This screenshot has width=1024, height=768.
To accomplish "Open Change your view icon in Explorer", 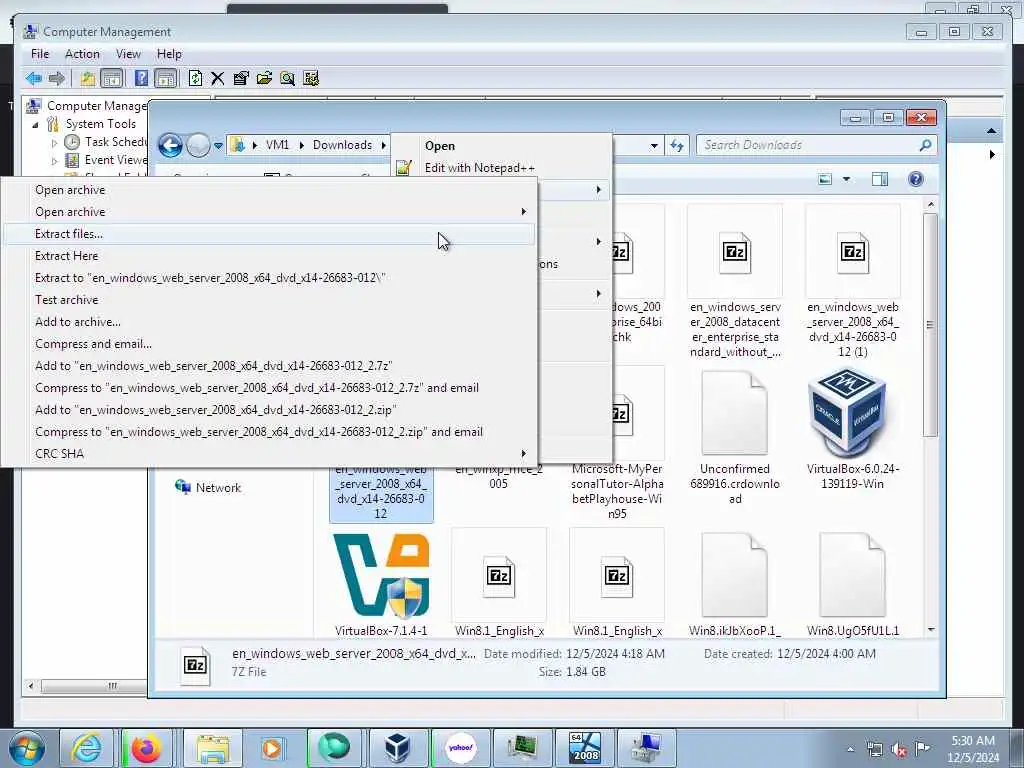I will [x=825, y=179].
